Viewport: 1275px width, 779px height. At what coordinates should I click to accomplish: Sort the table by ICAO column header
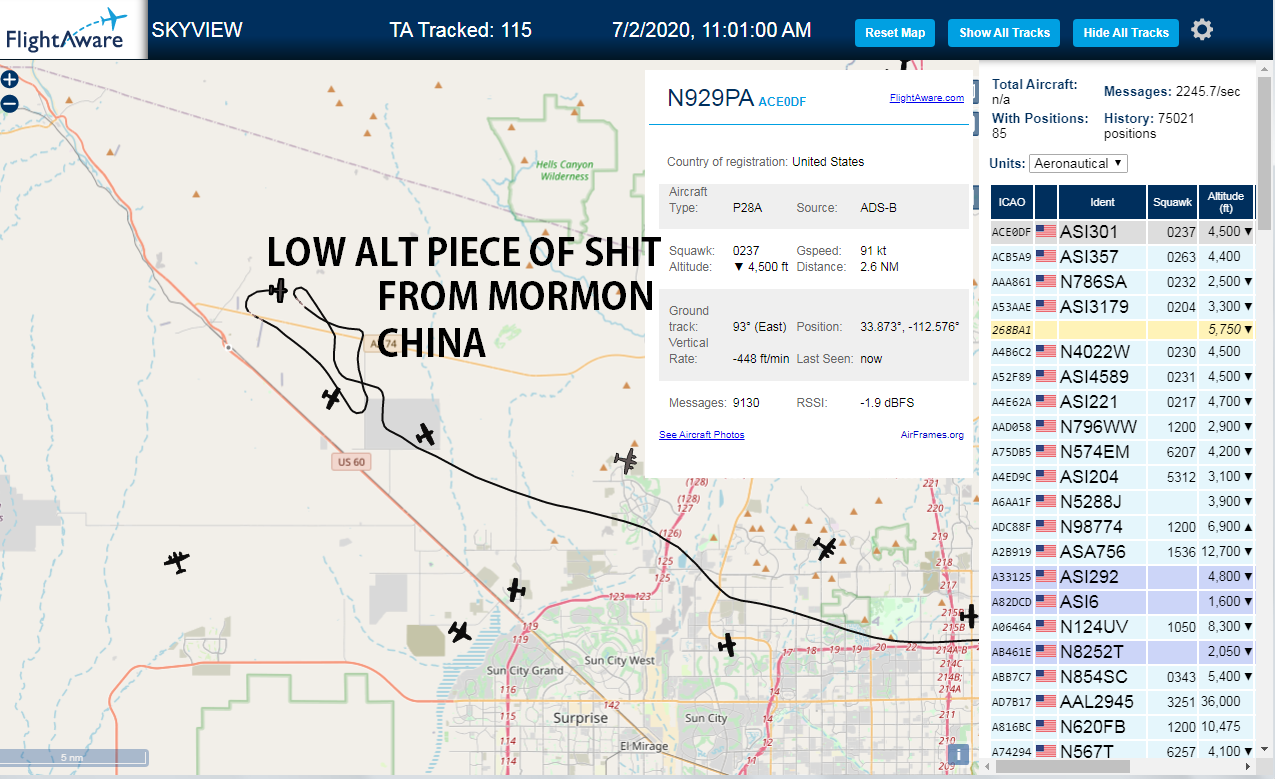pyautogui.click(x=1011, y=202)
